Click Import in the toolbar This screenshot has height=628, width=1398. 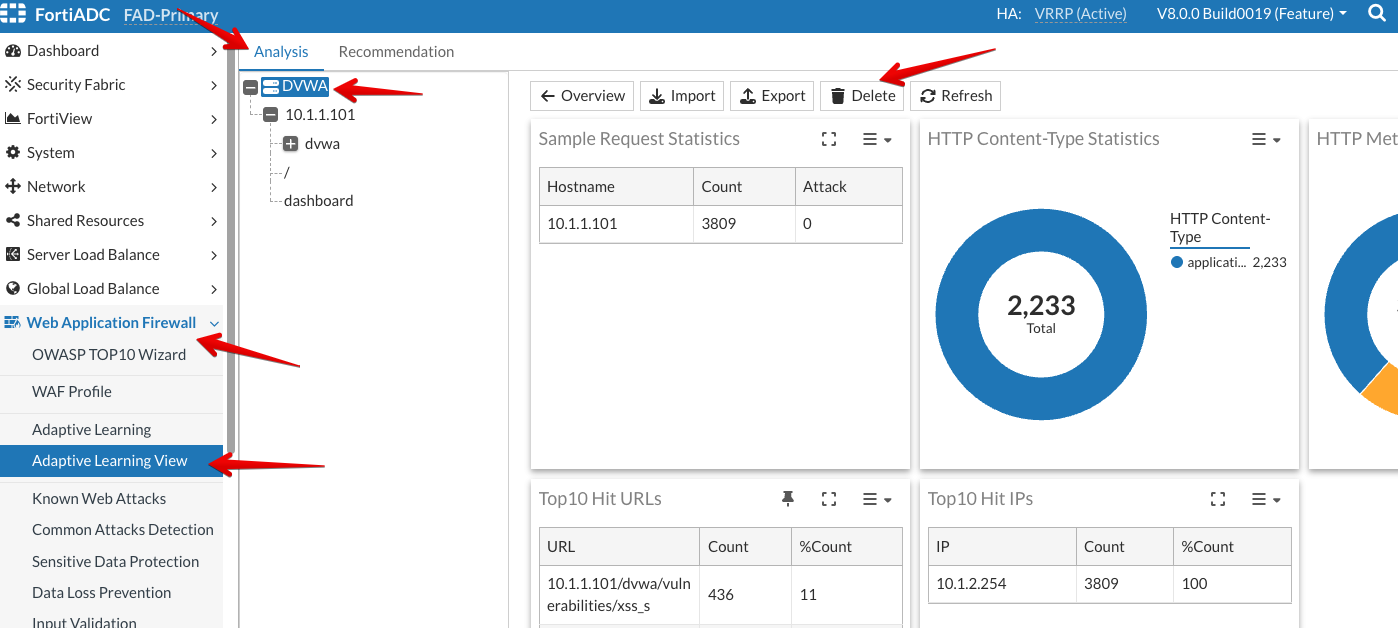coord(682,96)
